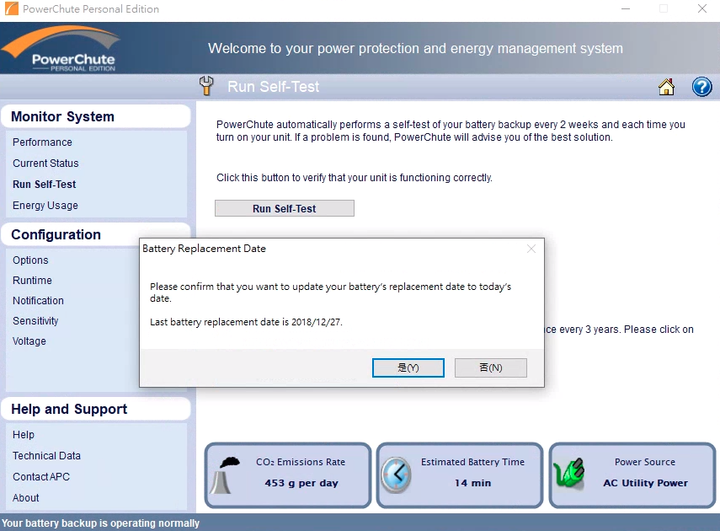Open Voltage settings
This screenshot has height=531, width=720.
29,341
